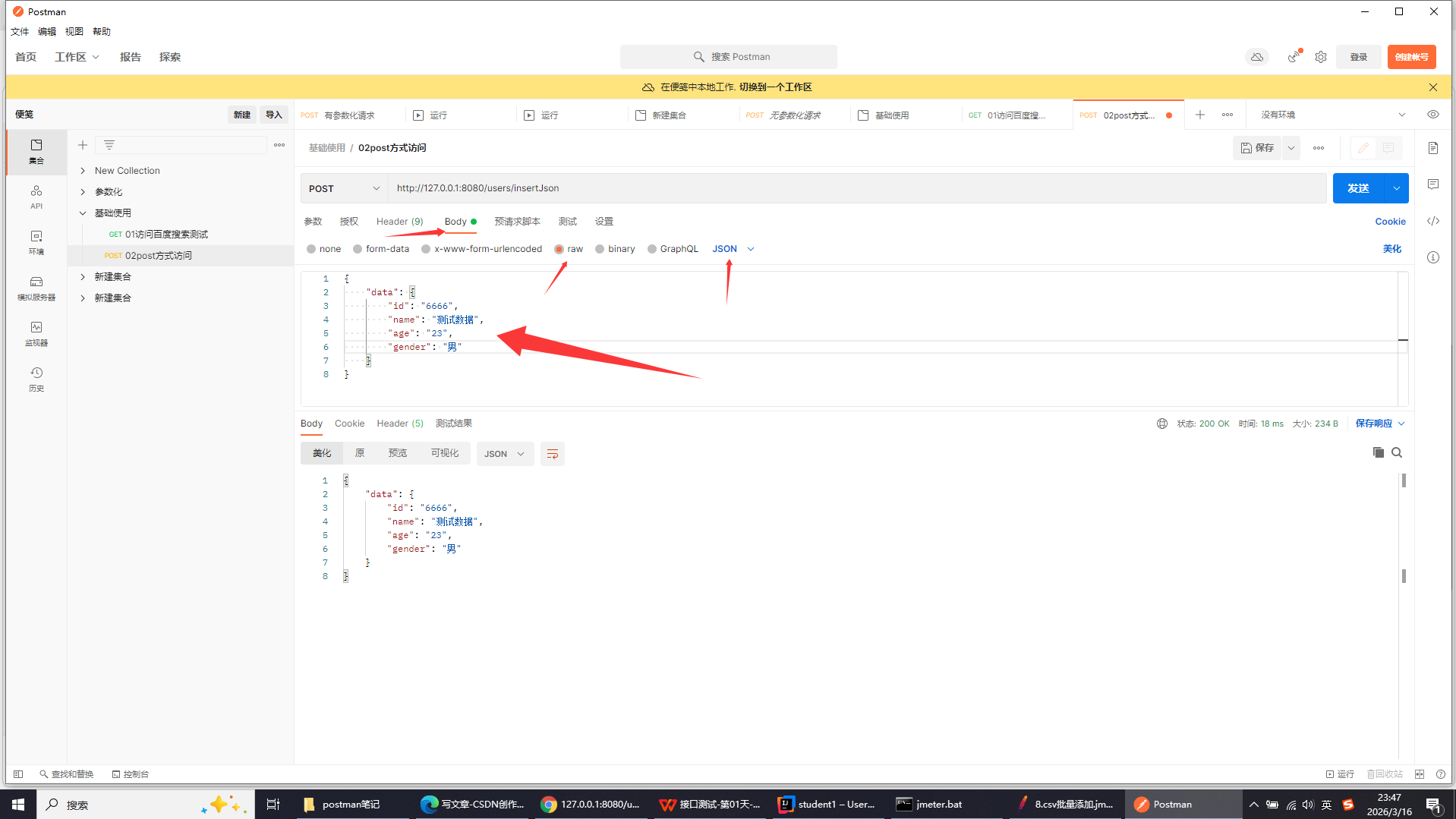1456x819 pixels.
Task: Select the x-www-form-urlencoded radio
Action: [426, 249]
